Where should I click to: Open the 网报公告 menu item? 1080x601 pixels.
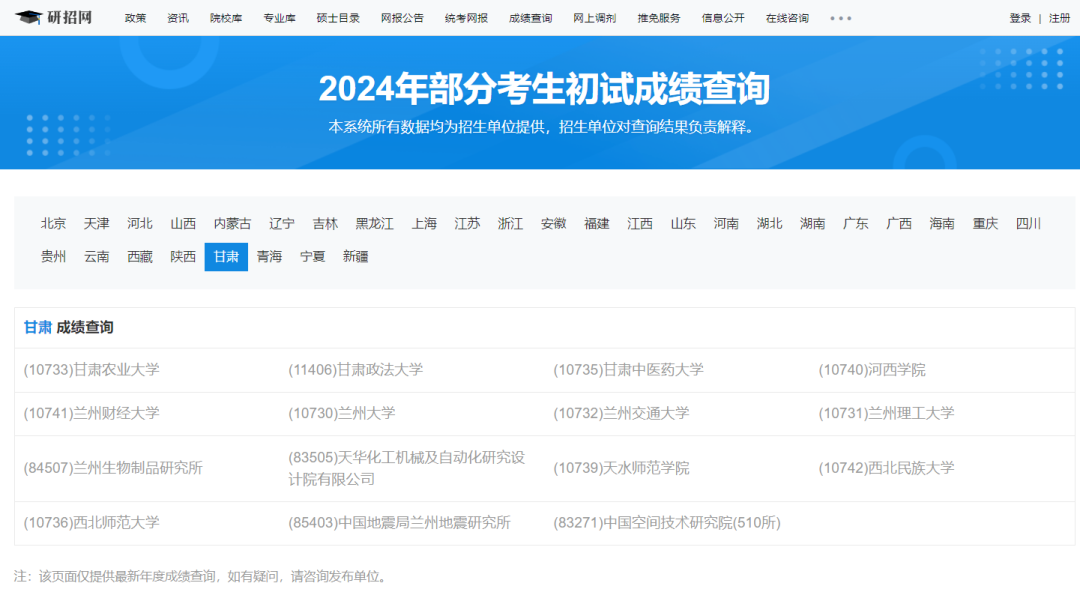pyautogui.click(x=402, y=18)
